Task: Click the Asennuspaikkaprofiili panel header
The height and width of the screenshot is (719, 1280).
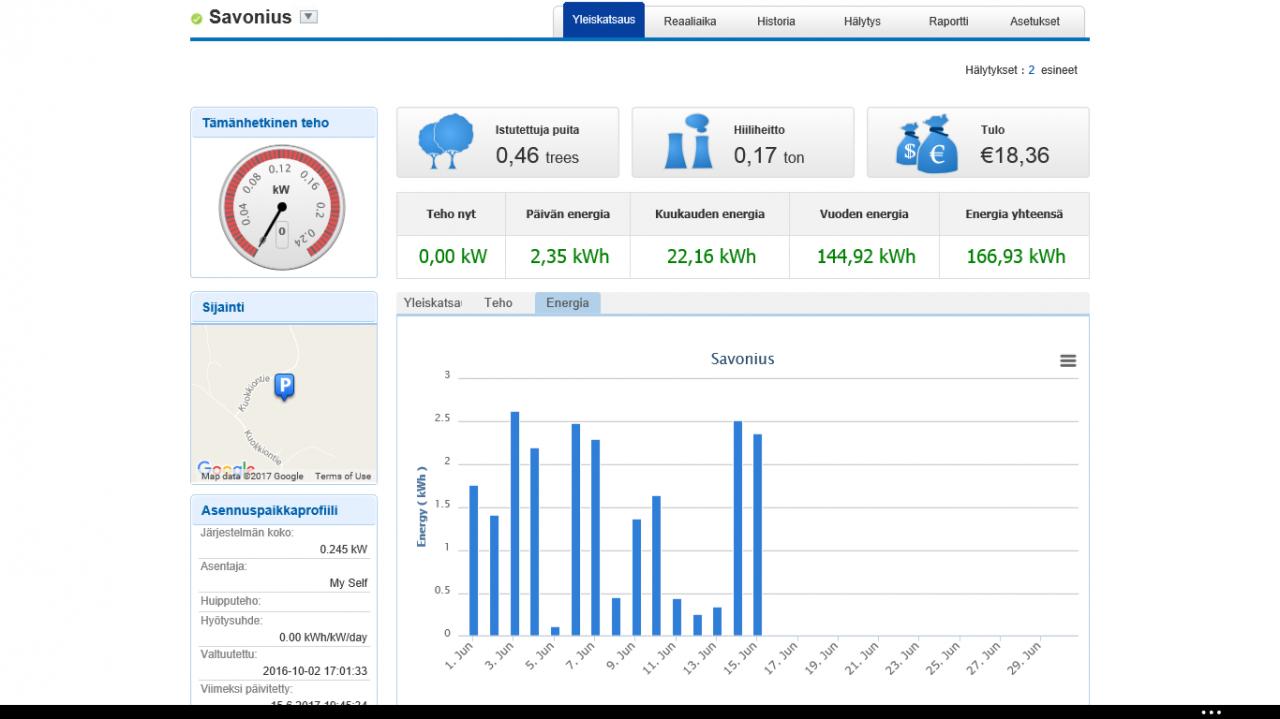Action: [284, 510]
